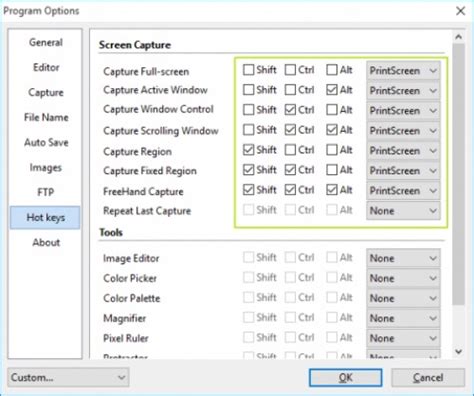This screenshot has width=474, height=396.
Task: Uncheck Ctrl for Capture Scrolling Window
Action: [290, 130]
